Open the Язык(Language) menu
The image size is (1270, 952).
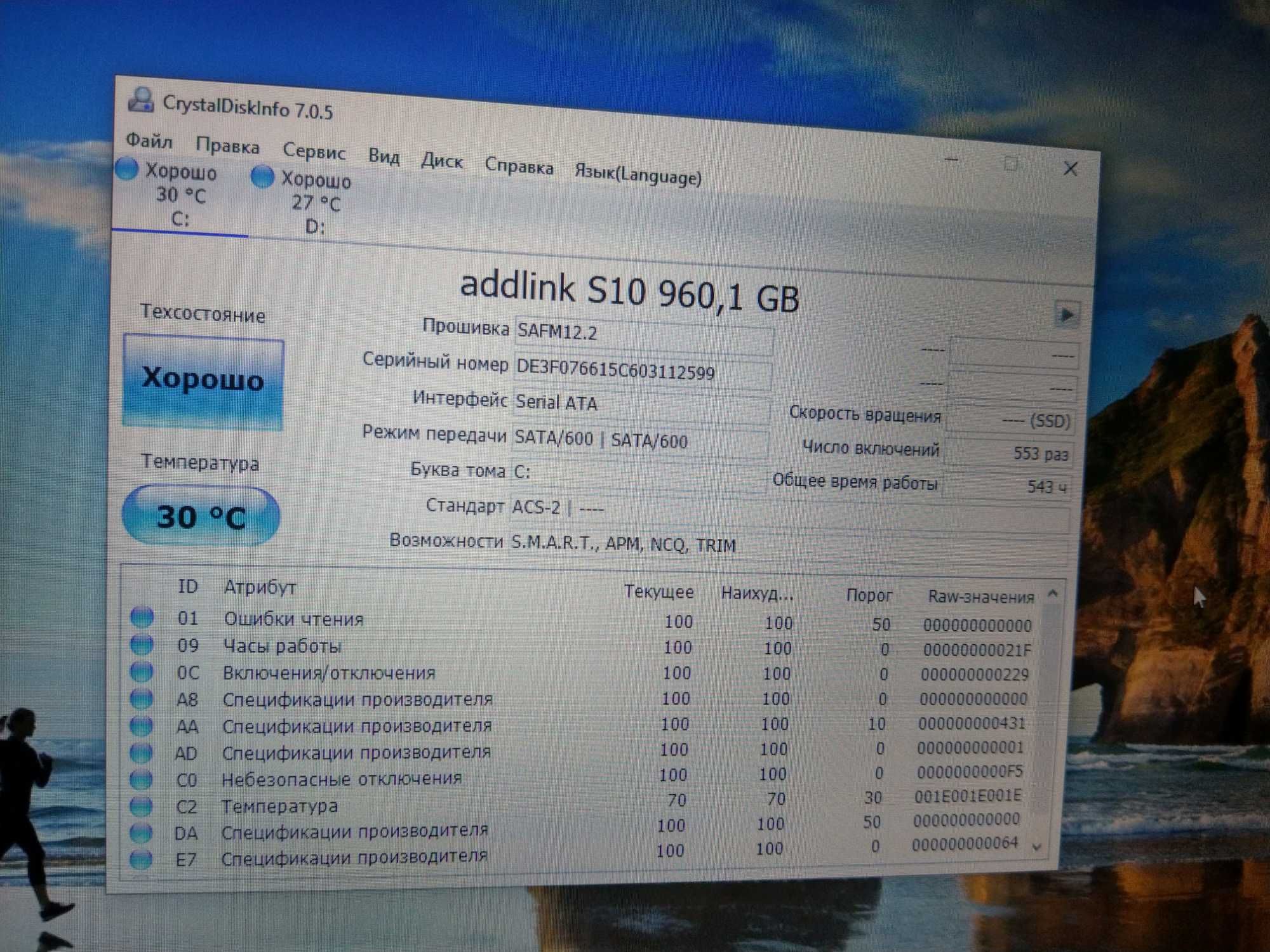click(x=638, y=175)
